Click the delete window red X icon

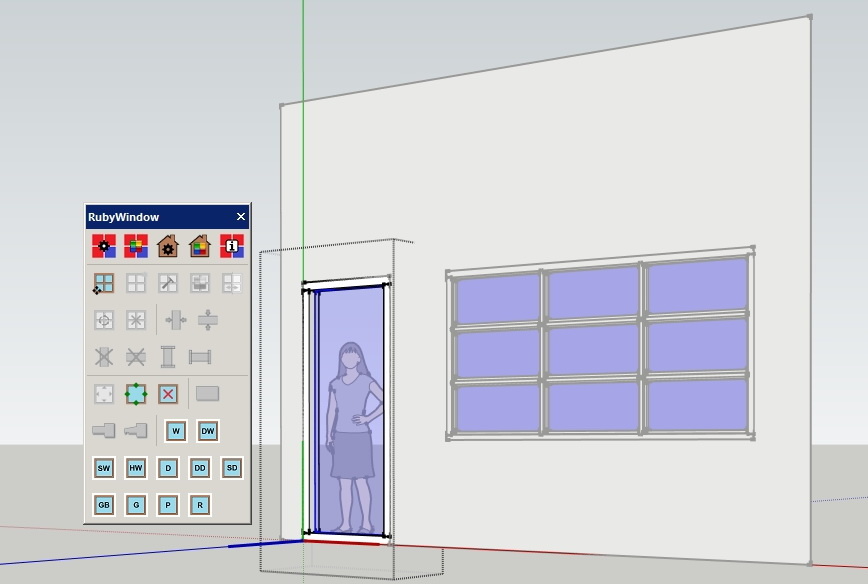click(168, 394)
